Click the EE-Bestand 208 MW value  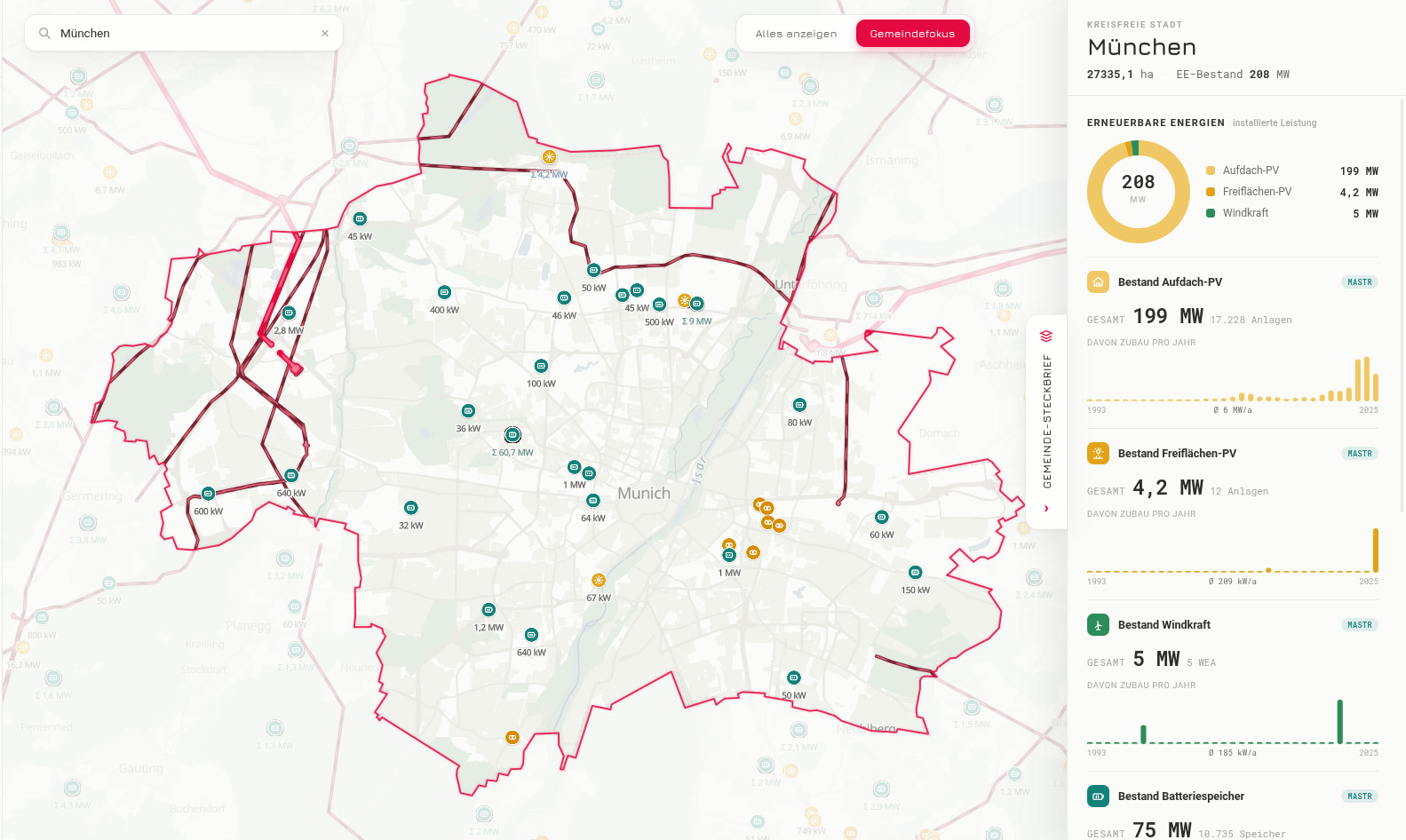pyautogui.click(x=1233, y=75)
